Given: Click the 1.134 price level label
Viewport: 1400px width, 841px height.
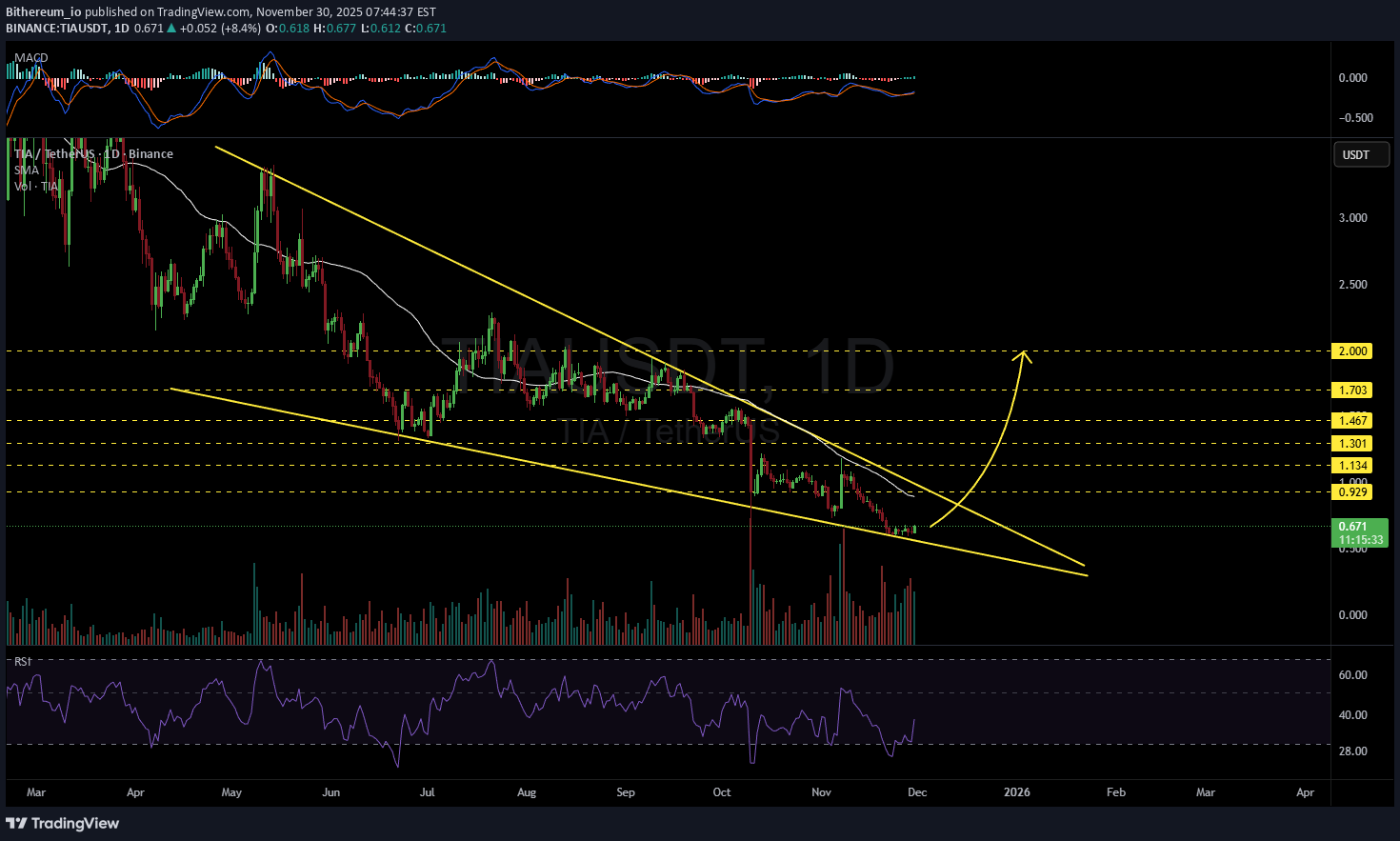Looking at the screenshot, I should [x=1352, y=466].
